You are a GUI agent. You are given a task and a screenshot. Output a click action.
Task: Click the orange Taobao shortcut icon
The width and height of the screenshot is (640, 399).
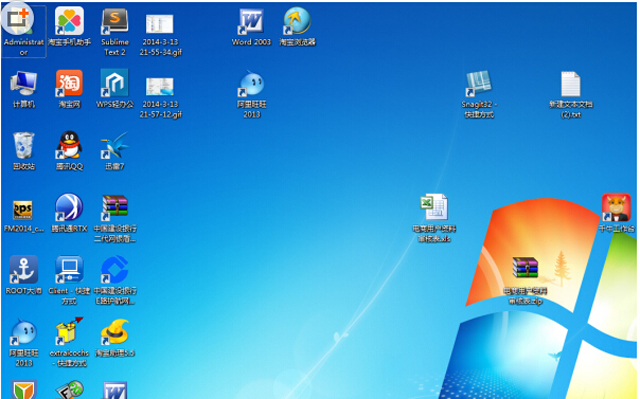pos(69,83)
